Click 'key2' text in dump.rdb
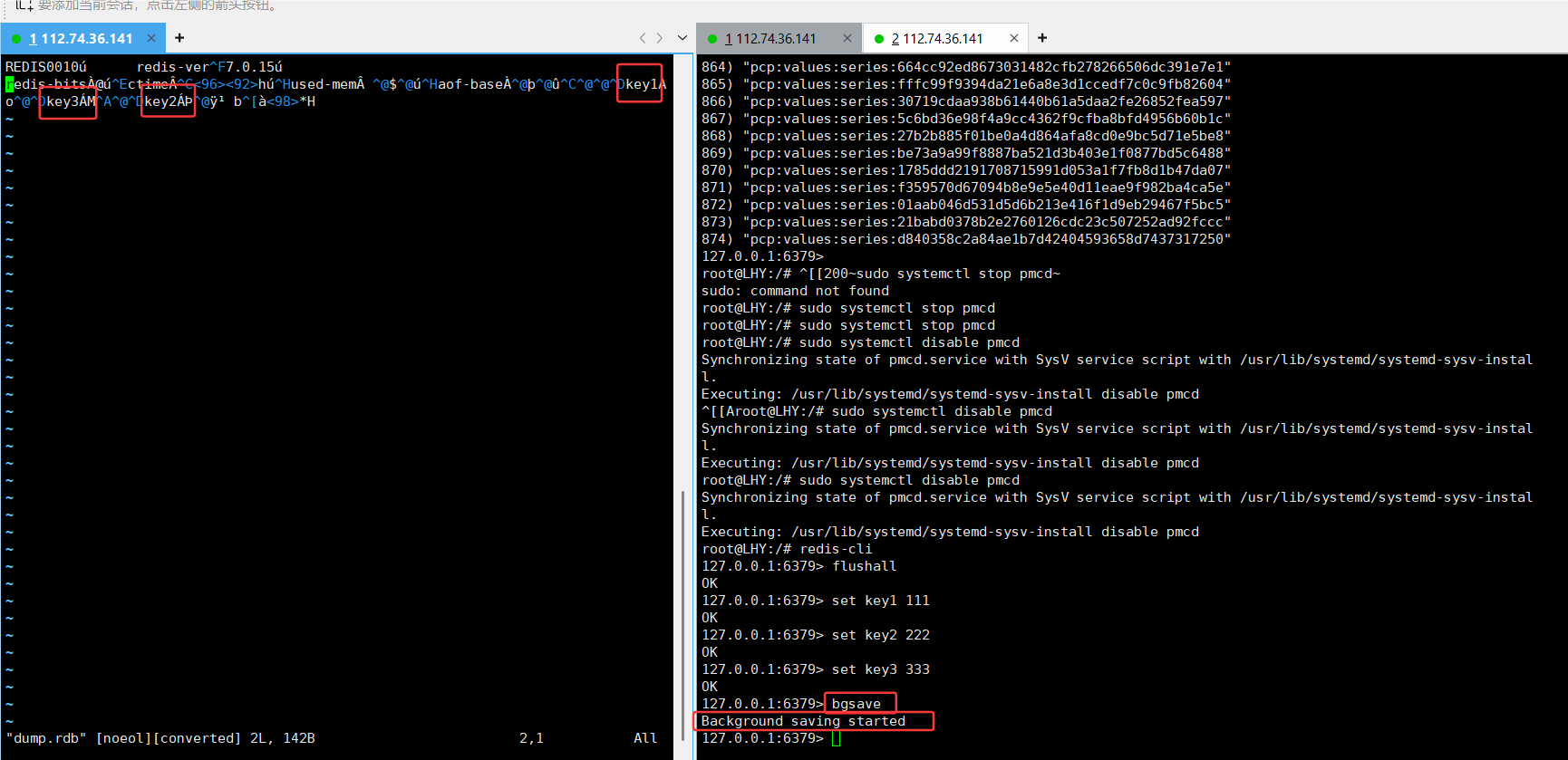 coord(160,101)
